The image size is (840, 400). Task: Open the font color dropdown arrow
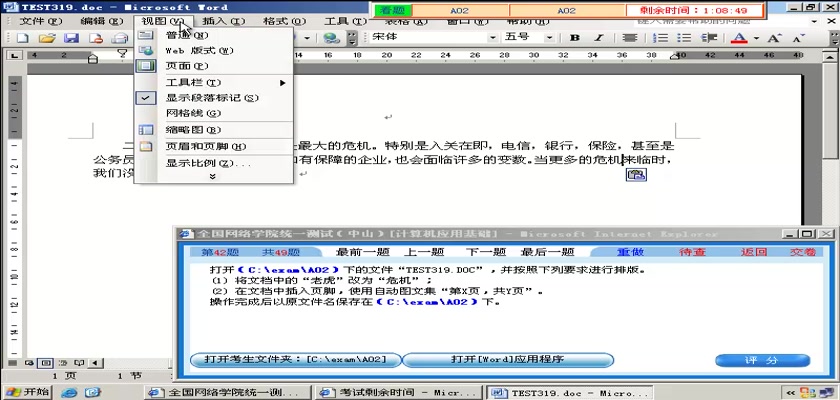tap(756, 38)
